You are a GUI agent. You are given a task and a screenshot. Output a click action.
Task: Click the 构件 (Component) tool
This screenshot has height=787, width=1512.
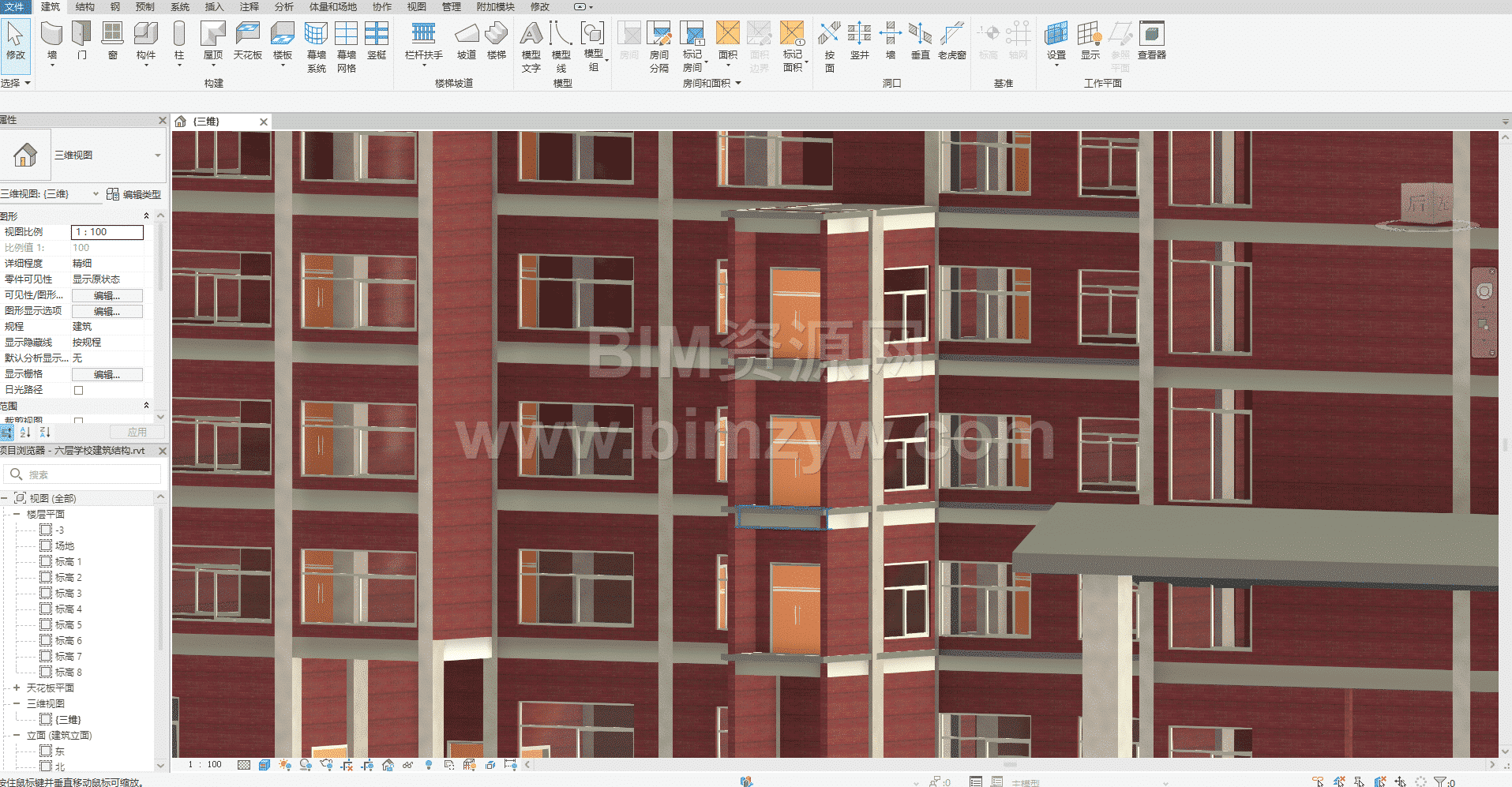pos(146,42)
